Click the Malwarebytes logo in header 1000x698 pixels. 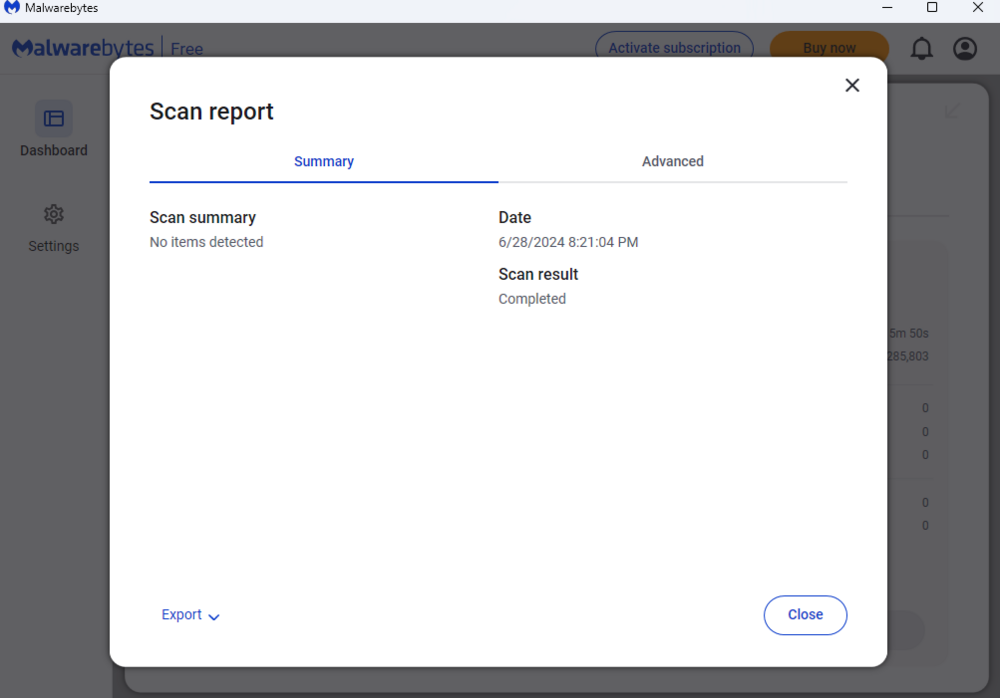pos(83,48)
